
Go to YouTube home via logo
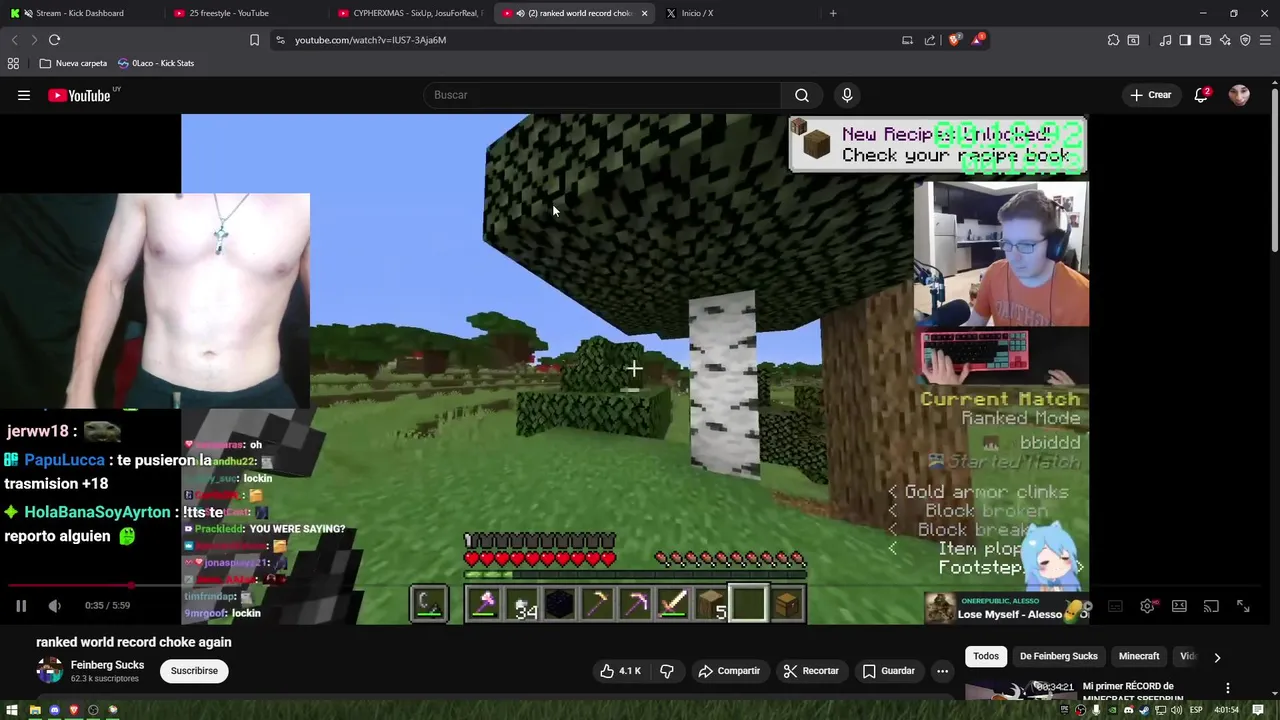pyautogui.click(x=79, y=95)
